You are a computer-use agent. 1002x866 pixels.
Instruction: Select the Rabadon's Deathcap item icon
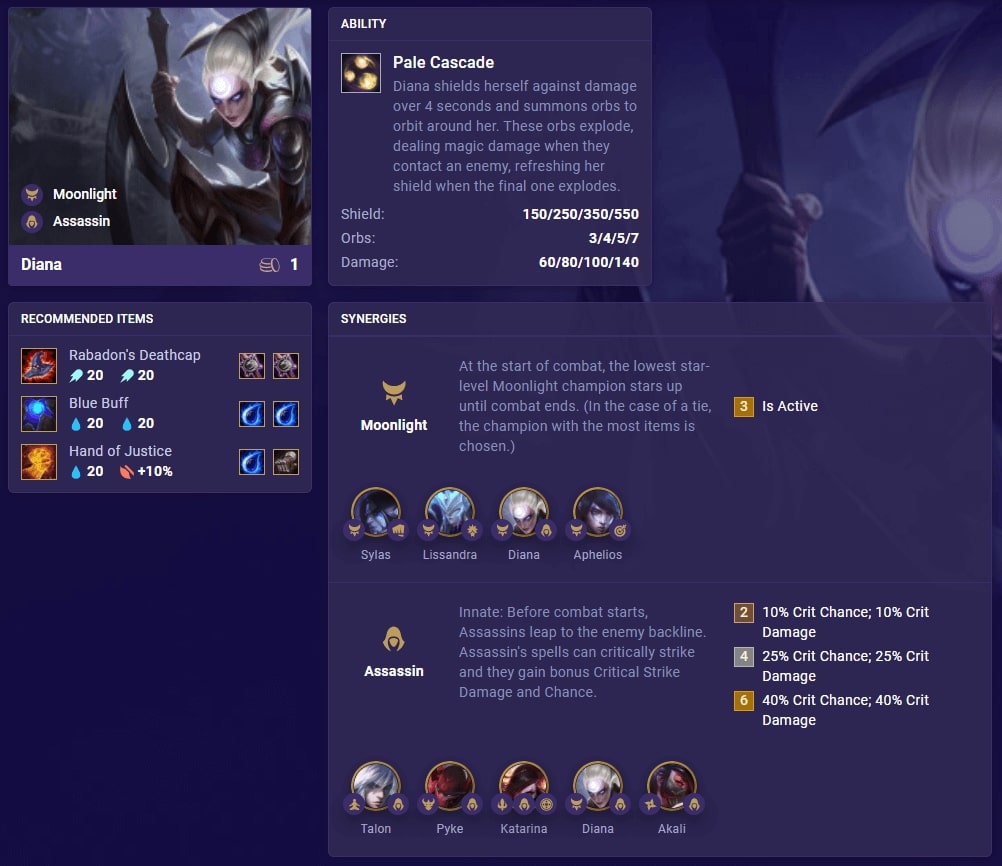[x=39, y=366]
